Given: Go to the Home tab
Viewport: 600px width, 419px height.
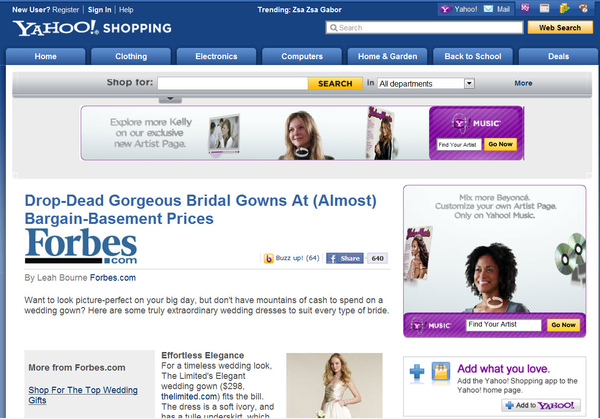Looking at the screenshot, I should (46, 57).
